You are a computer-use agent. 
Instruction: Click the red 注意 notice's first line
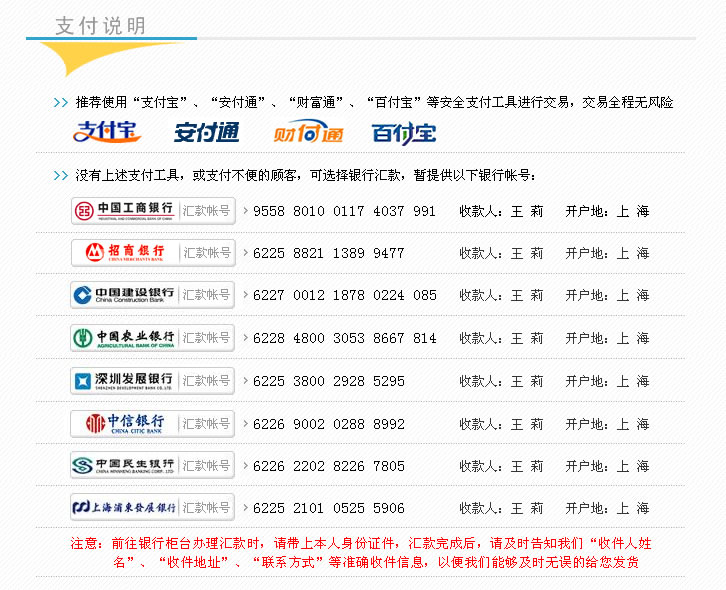[x=361, y=543]
